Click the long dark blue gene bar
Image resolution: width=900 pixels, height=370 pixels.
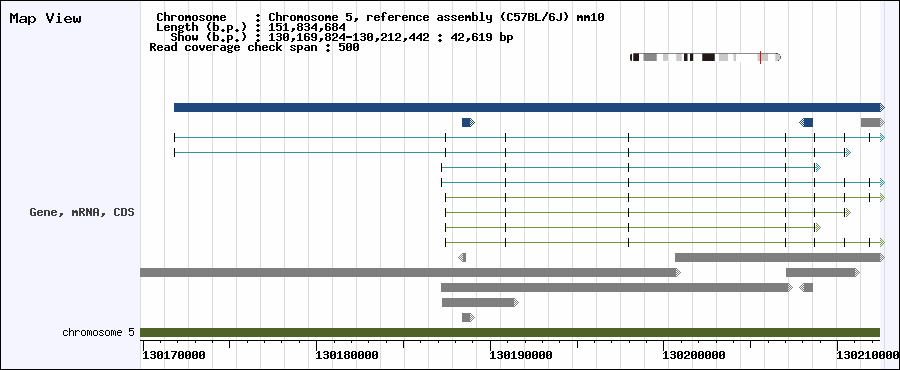tap(529, 107)
